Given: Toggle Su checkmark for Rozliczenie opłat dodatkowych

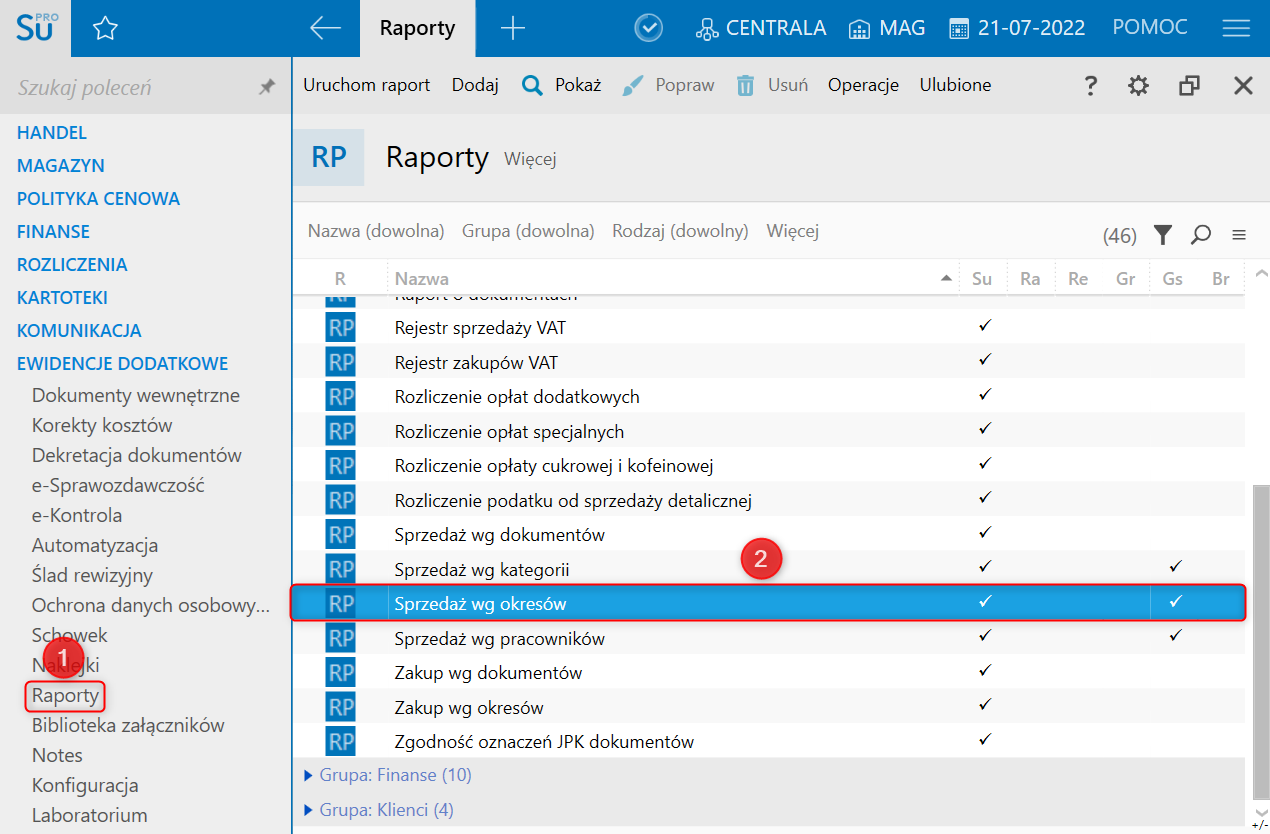Looking at the screenshot, I should 984,395.
